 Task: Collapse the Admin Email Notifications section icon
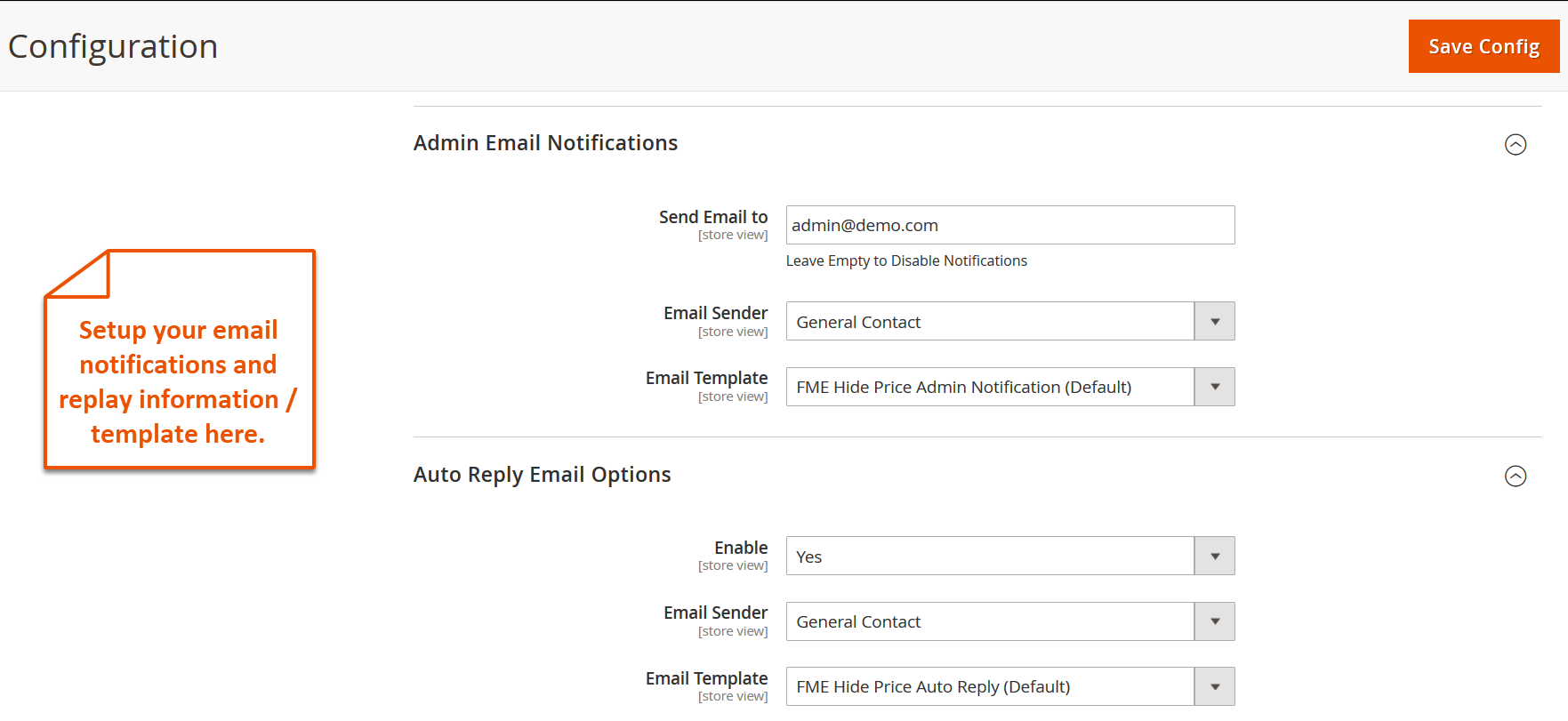click(x=1516, y=144)
